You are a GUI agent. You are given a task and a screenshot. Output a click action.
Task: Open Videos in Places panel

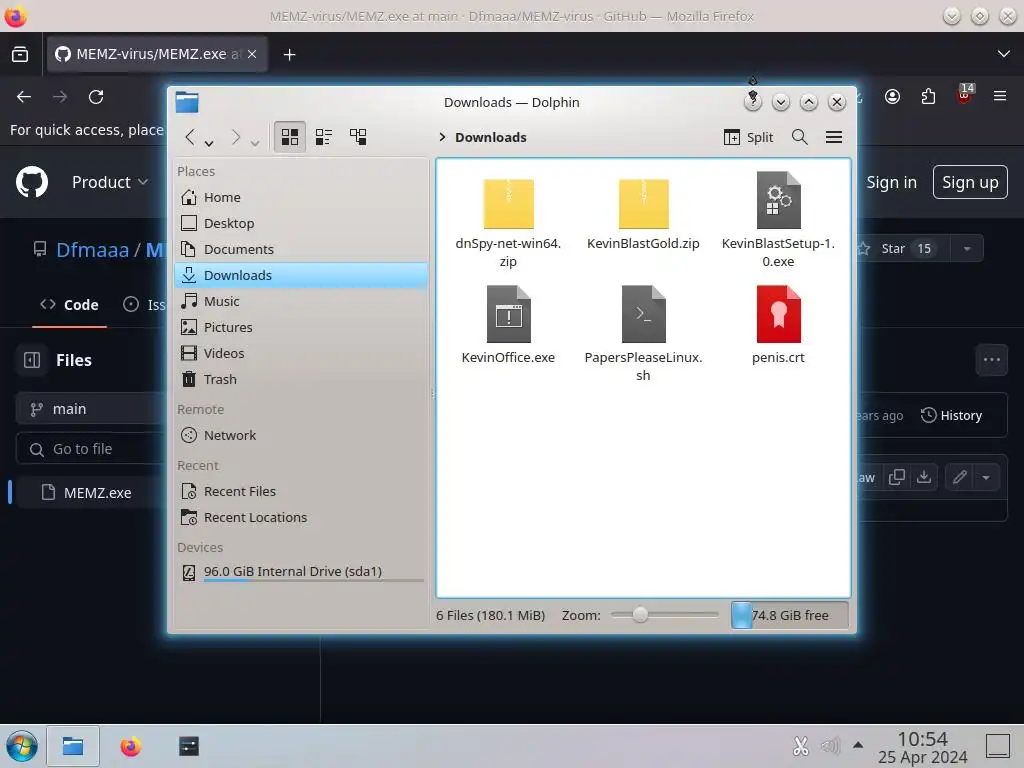tap(301, 353)
